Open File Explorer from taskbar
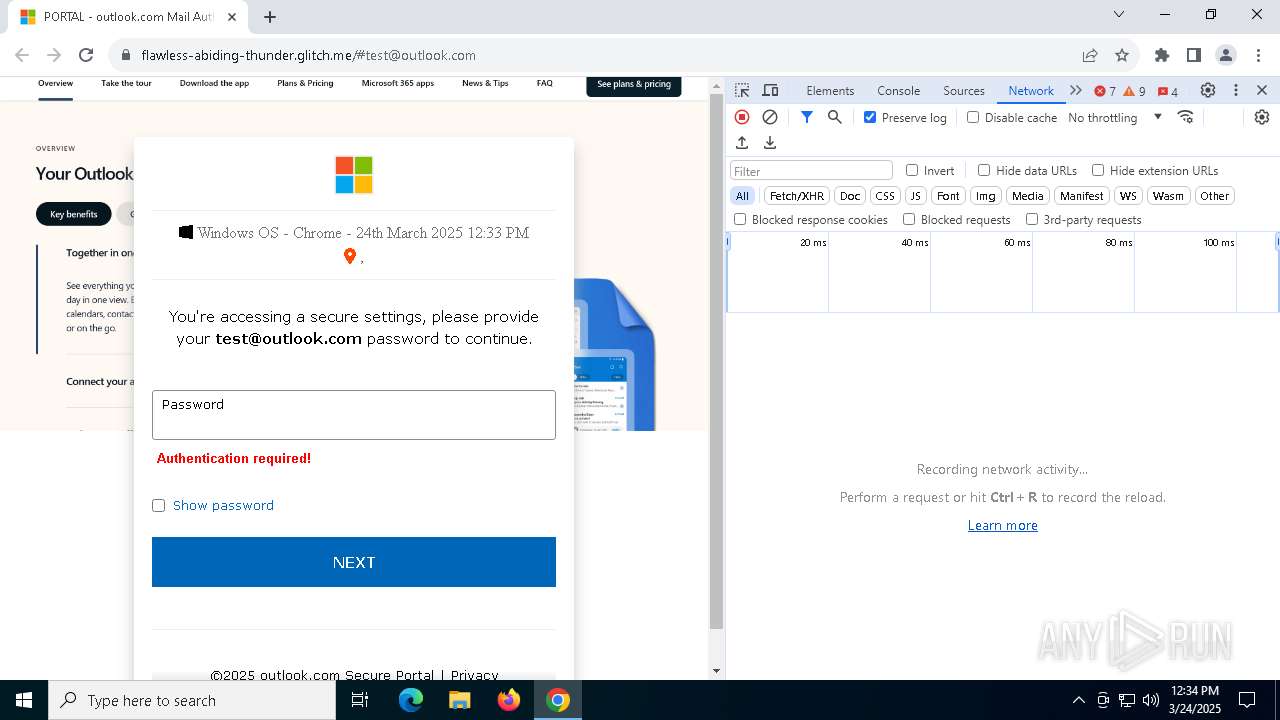The width and height of the screenshot is (1280, 720). click(x=460, y=700)
